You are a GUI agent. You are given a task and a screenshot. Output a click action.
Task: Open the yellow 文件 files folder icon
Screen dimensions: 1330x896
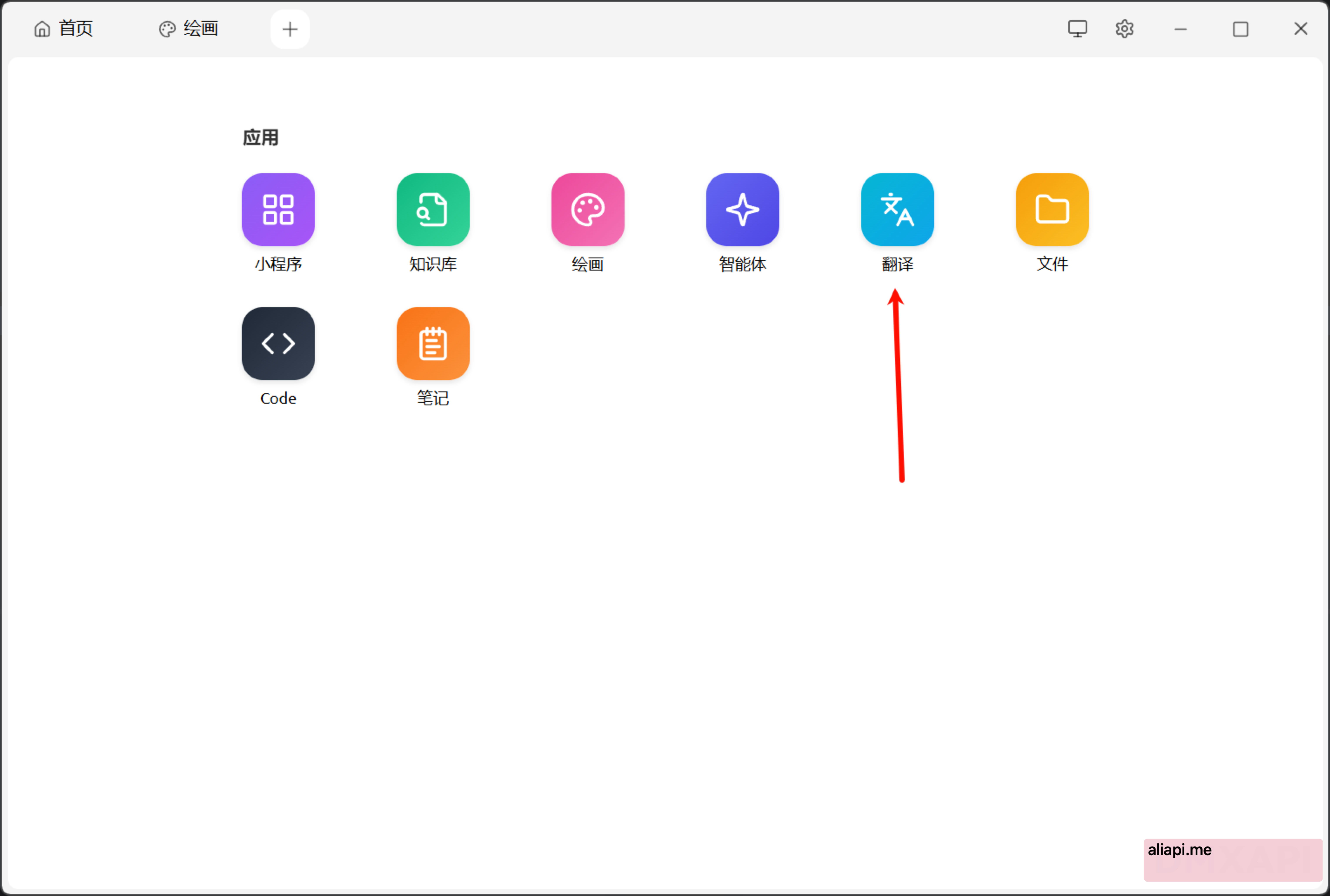[x=1052, y=210]
